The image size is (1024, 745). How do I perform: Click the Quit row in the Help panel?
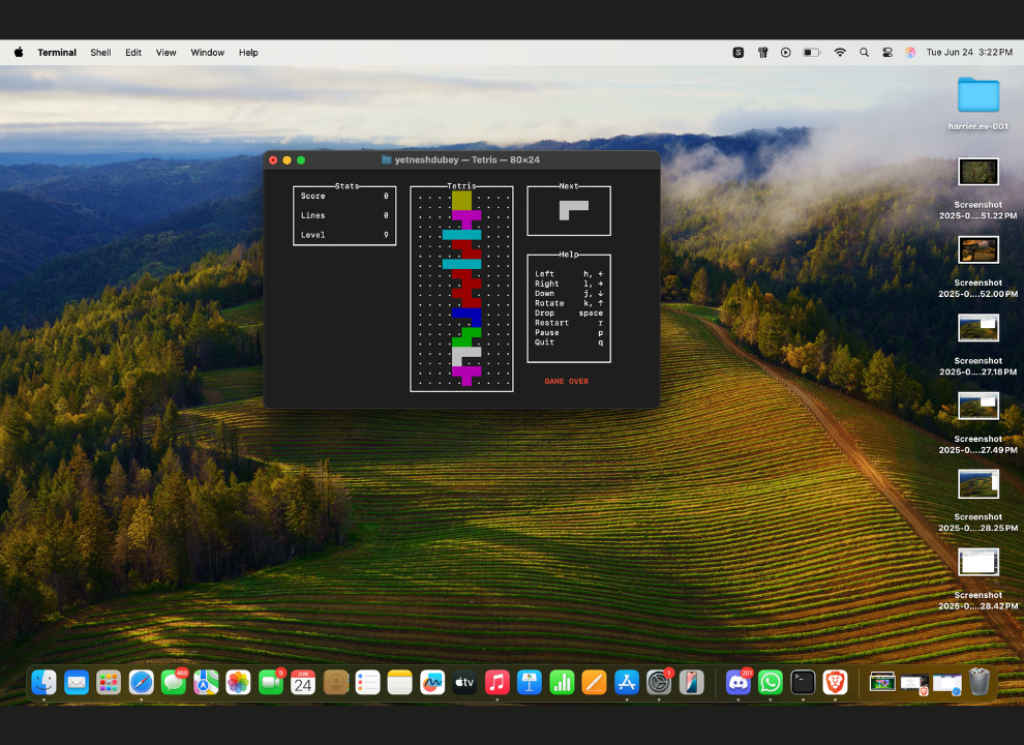click(569, 342)
